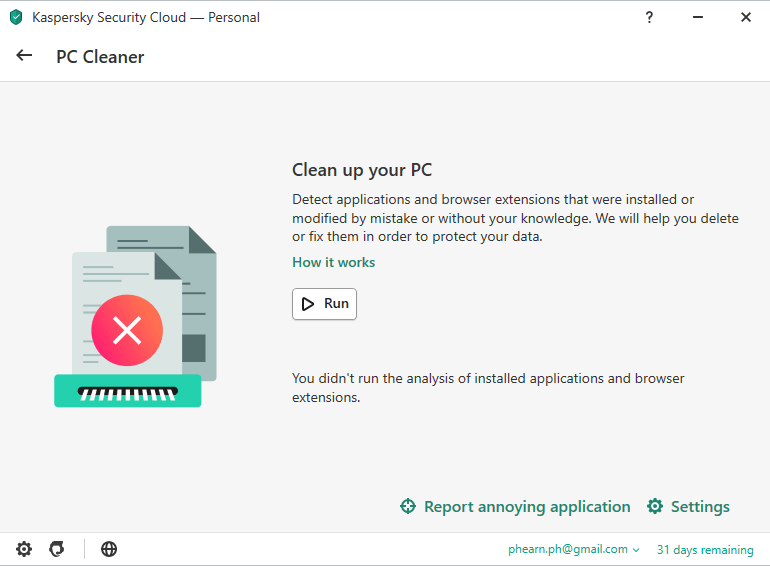Go back using the left arrow
Image resolution: width=770 pixels, height=566 pixels.
25,56
